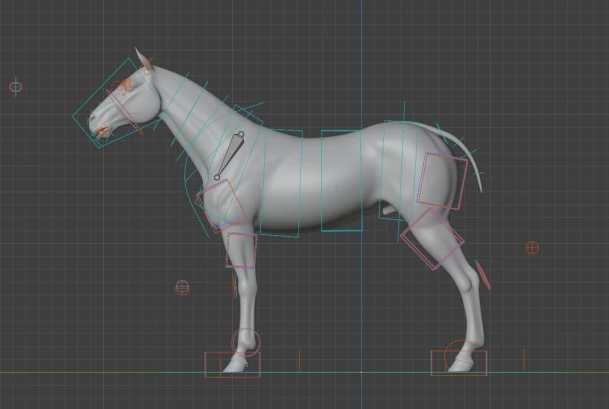This screenshot has width=609, height=409.
Task: Click the circular front fetlock control
Action: pos(245,342)
